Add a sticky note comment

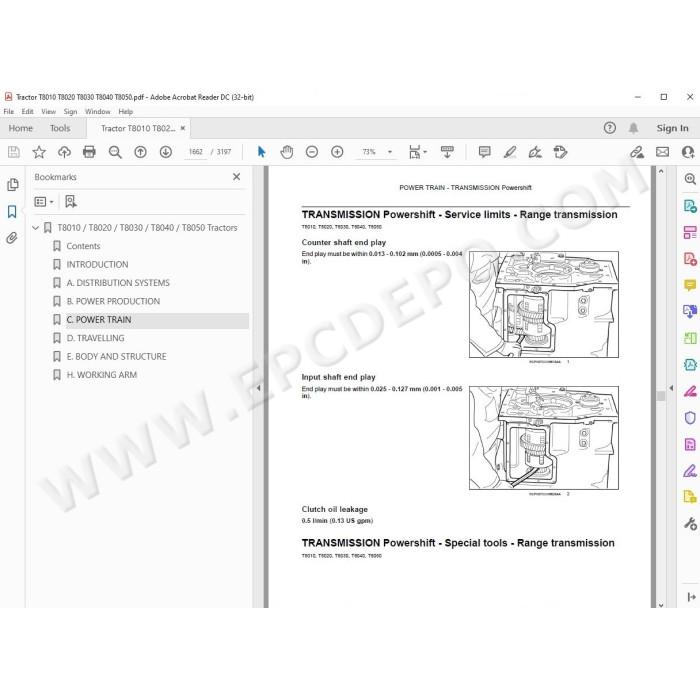tap(484, 152)
